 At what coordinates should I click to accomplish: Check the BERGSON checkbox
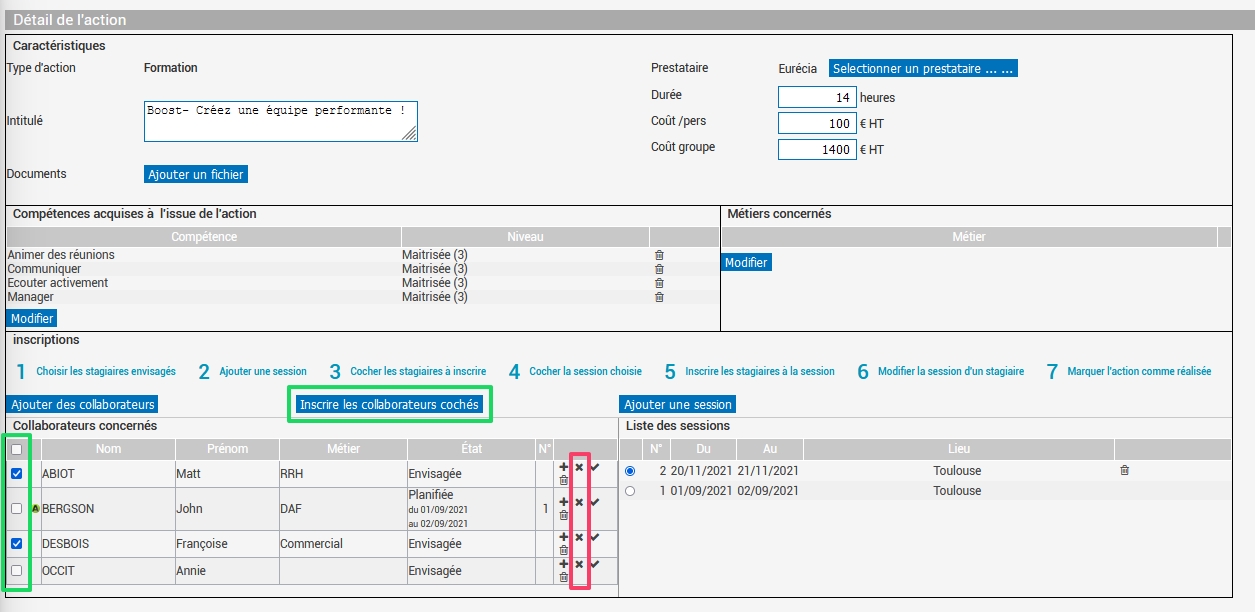[x=16, y=508]
